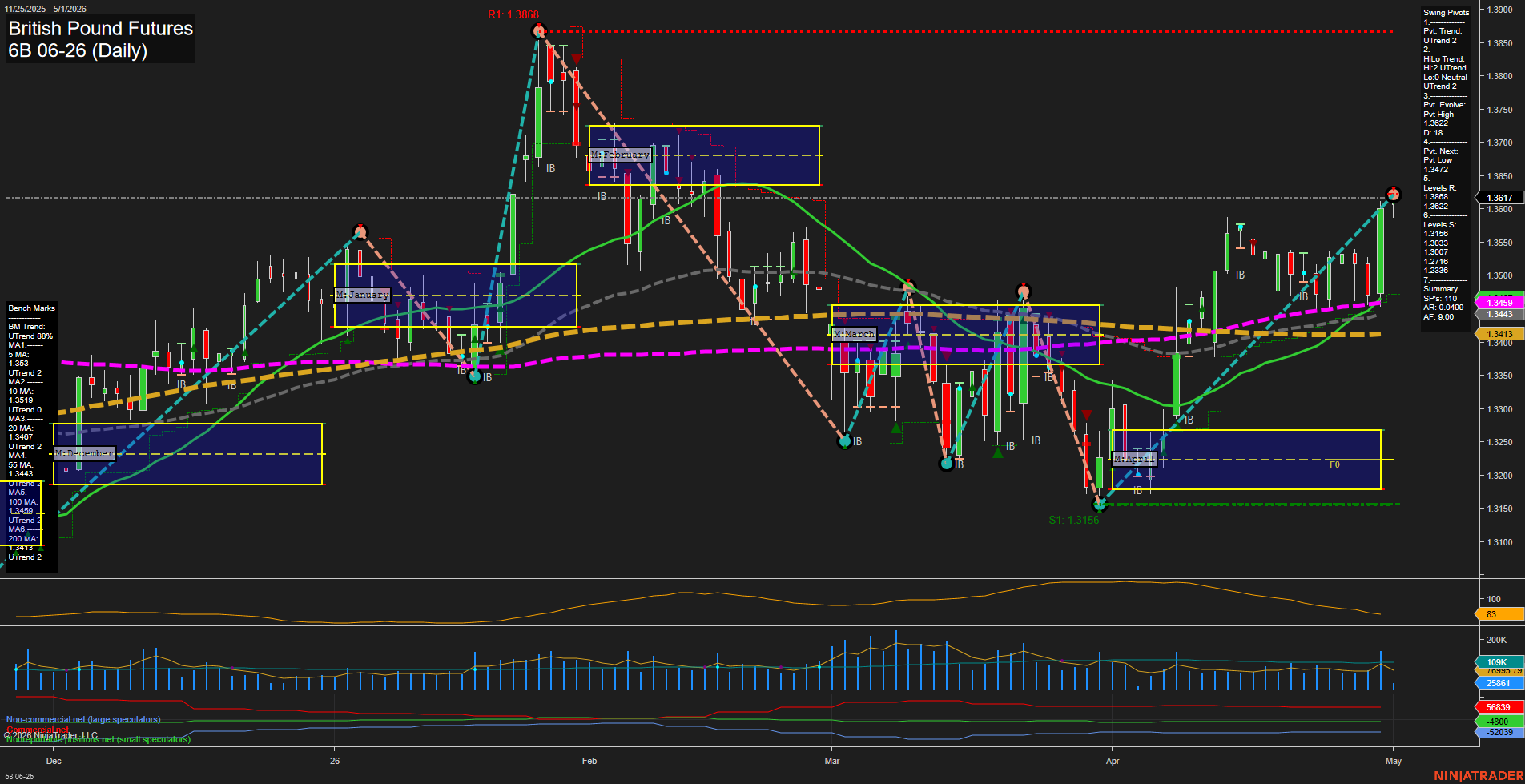Click the British Pound Futures chart title
The image size is (1525, 784).
101,29
